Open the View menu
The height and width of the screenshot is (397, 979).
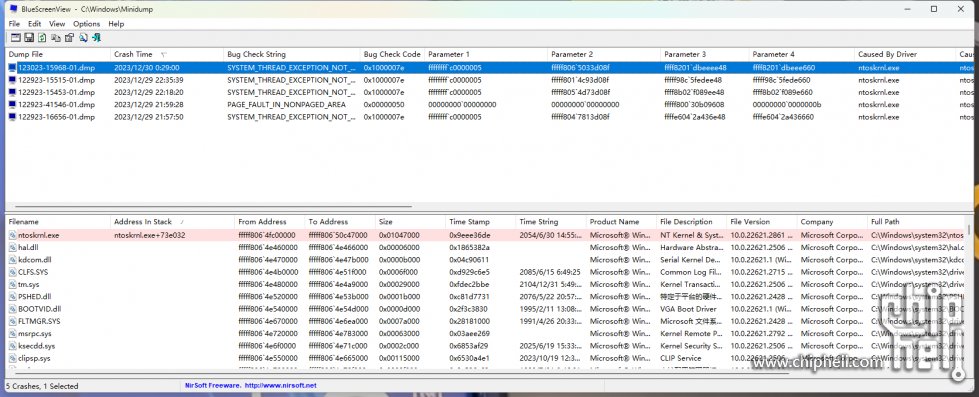(x=57, y=24)
